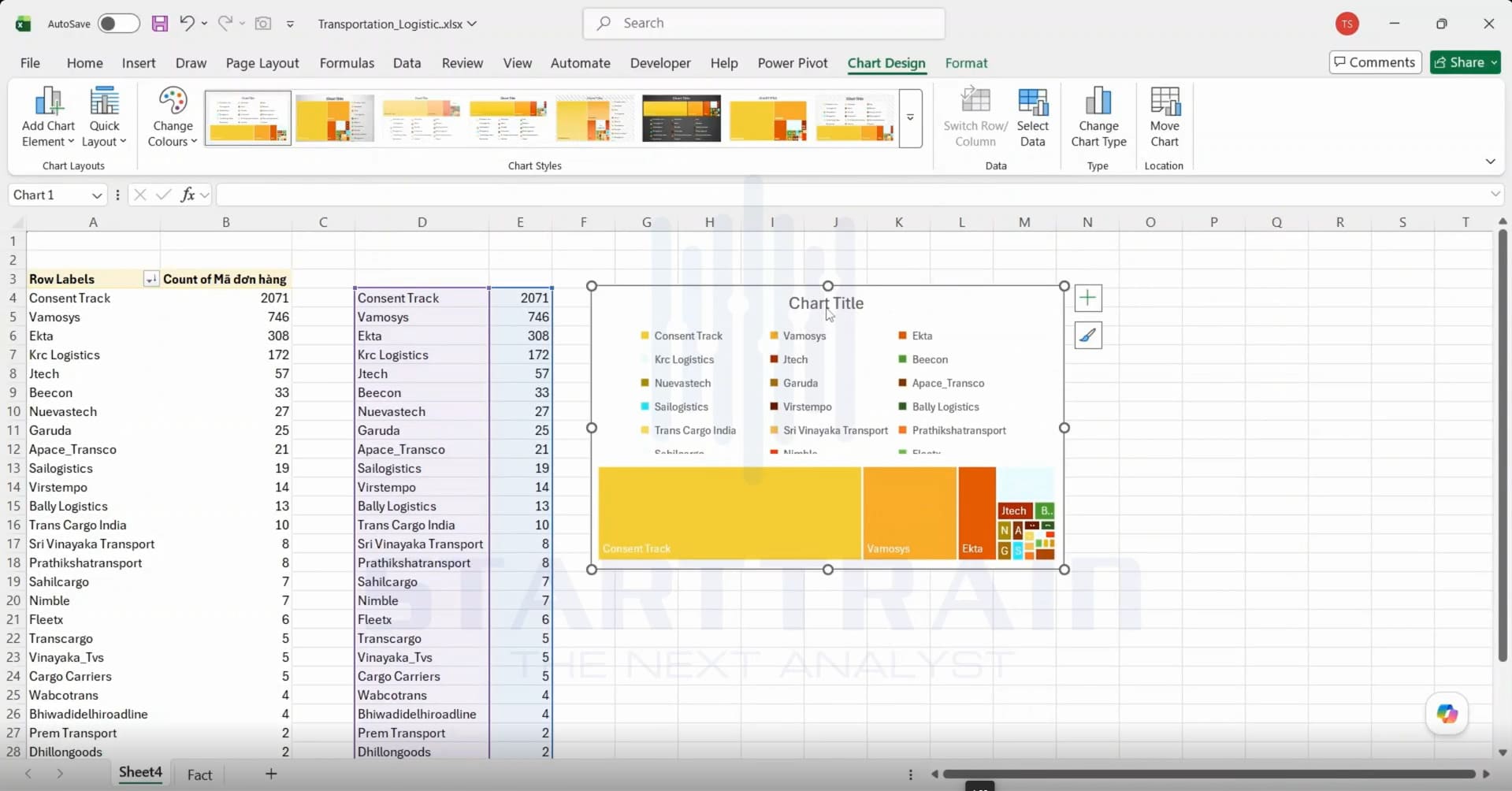Click the Chart Title text
Screen dimensions: 1512x791
click(x=826, y=303)
